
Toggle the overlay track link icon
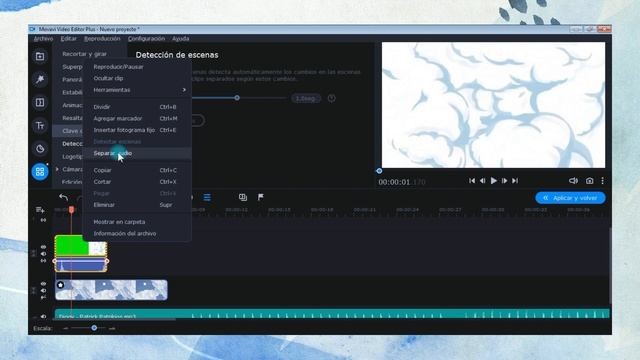tap(43, 260)
